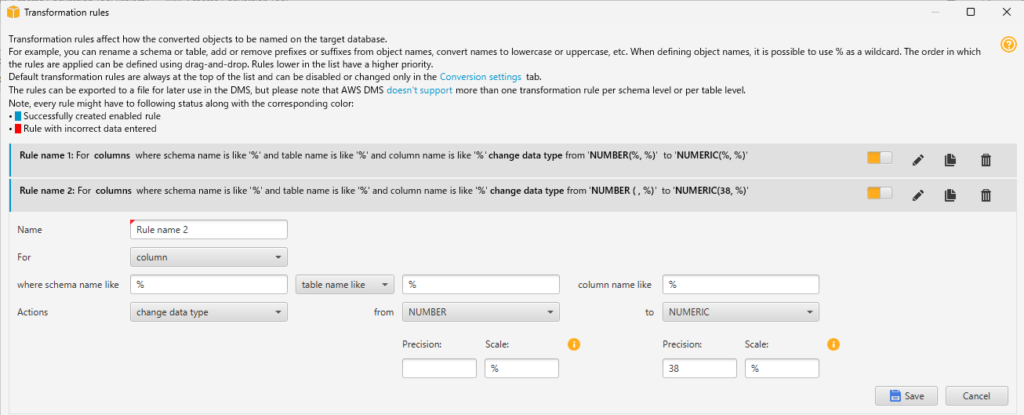
Task: Open the For column dropdown
Action: 209,257
